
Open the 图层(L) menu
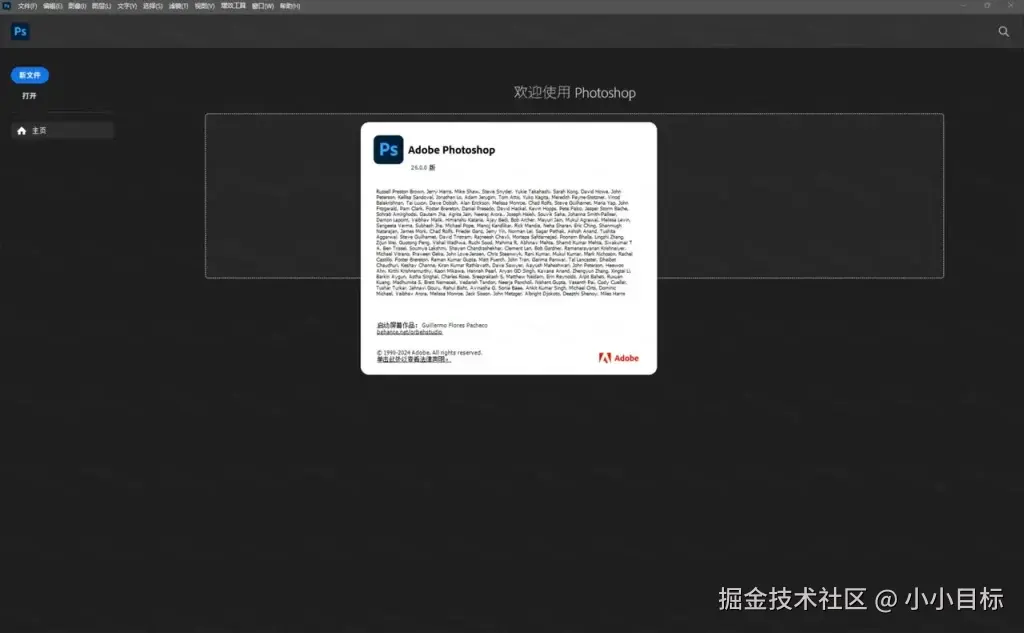101,6
